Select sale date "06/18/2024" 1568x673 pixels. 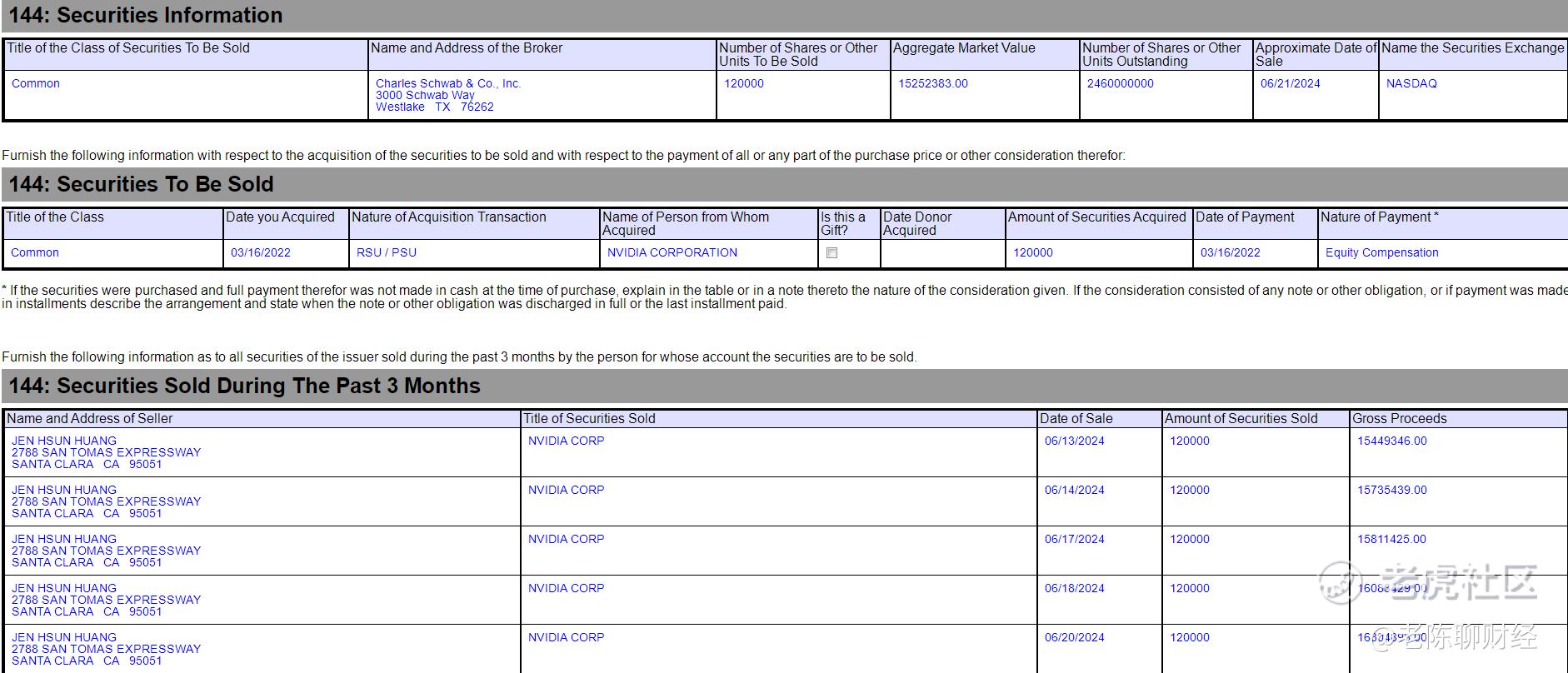1075,588
